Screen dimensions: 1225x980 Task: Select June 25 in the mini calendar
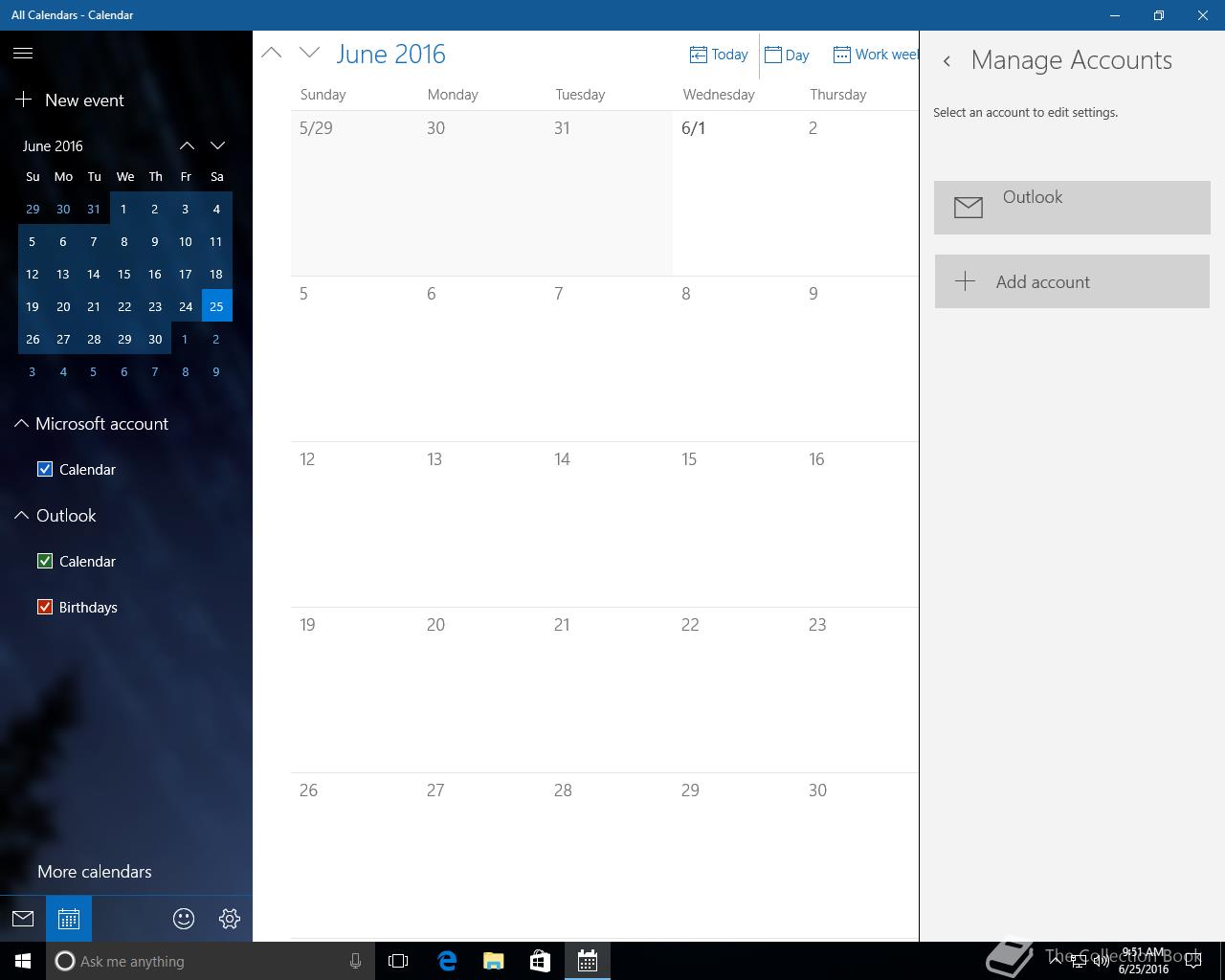216,306
